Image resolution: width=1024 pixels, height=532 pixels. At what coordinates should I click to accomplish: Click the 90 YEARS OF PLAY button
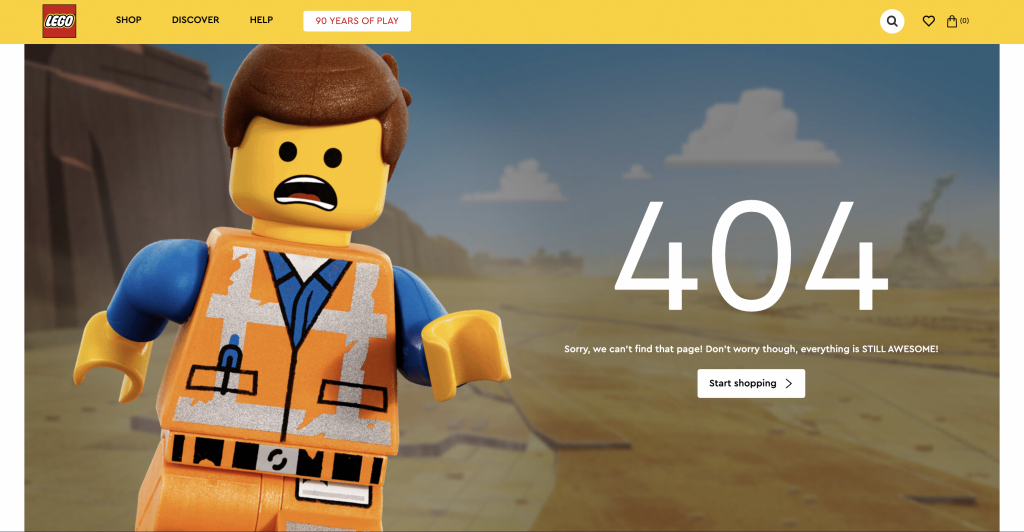coord(357,21)
